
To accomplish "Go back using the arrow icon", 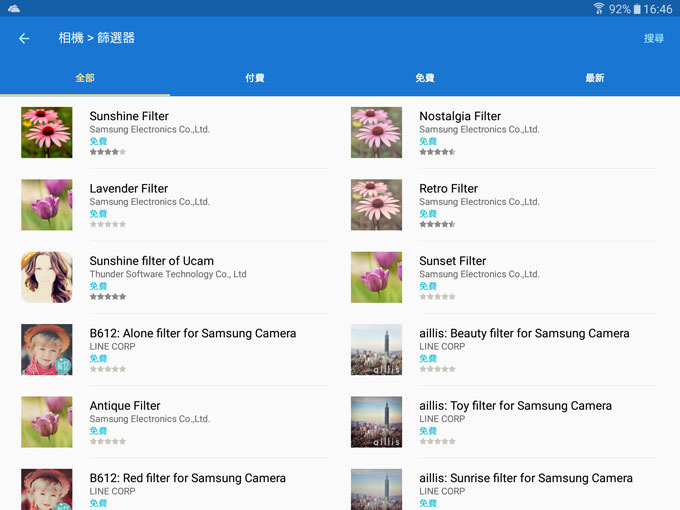I will coord(24,39).
